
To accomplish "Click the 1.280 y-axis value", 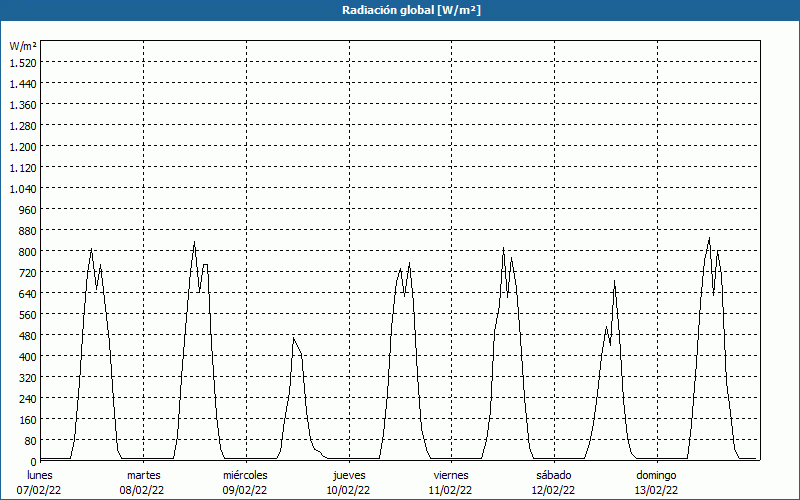I will (23, 126).
